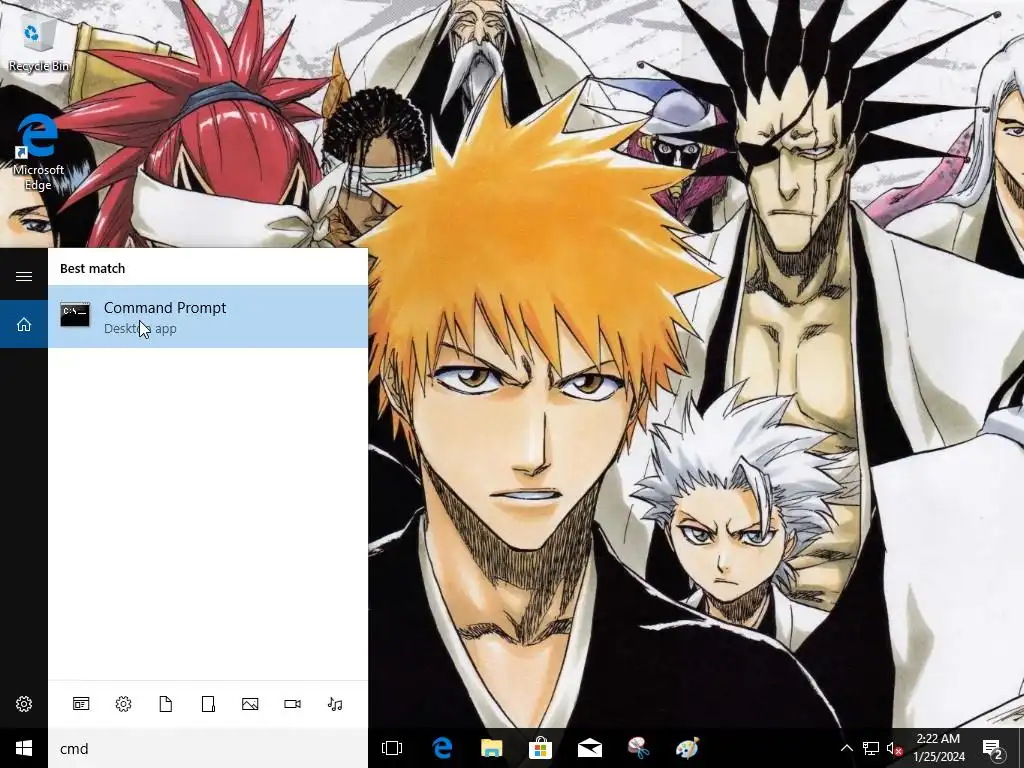Launch Microsoft Edge from the taskbar

coord(442,748)
